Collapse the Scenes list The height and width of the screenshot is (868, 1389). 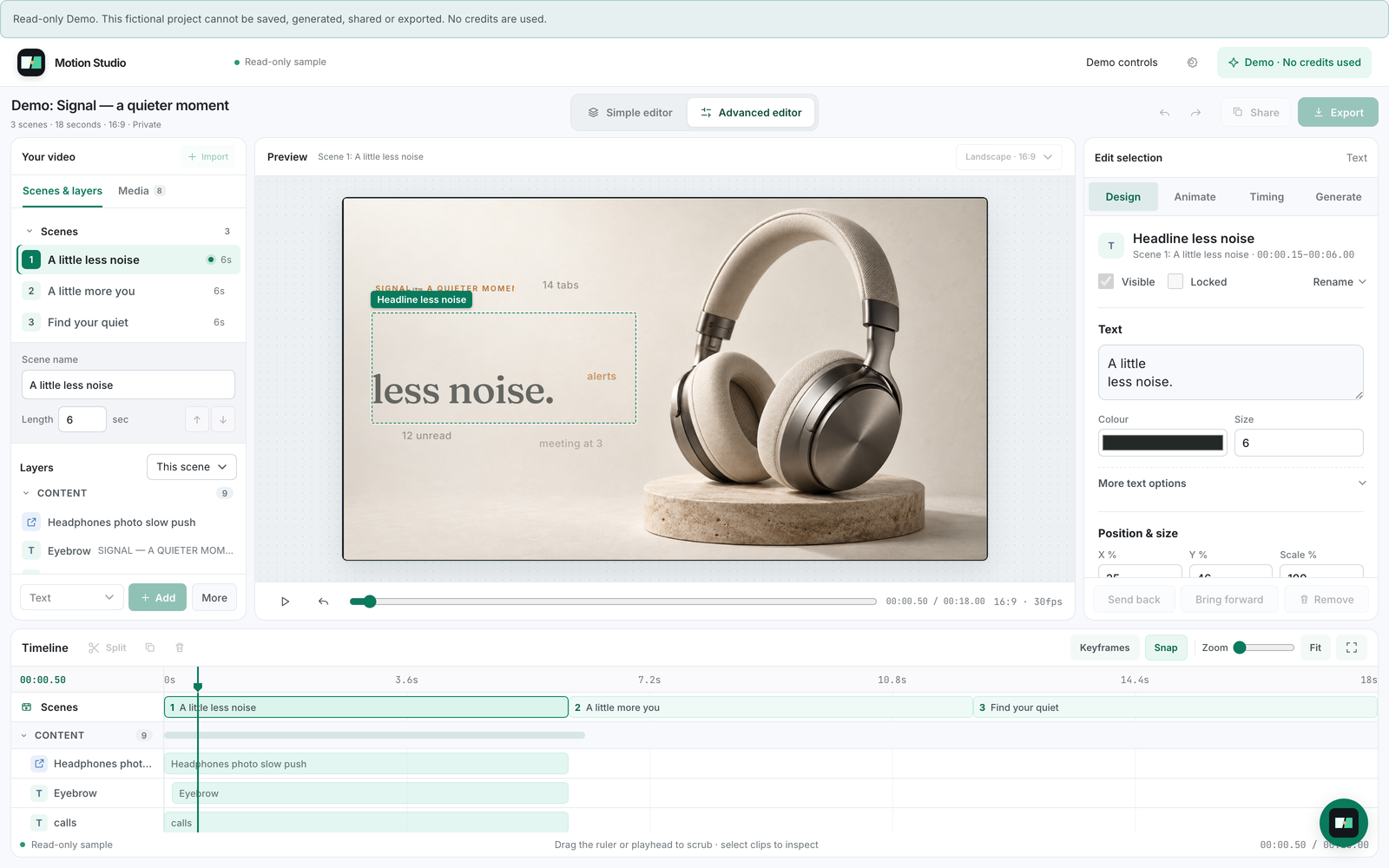click(30, 232)
